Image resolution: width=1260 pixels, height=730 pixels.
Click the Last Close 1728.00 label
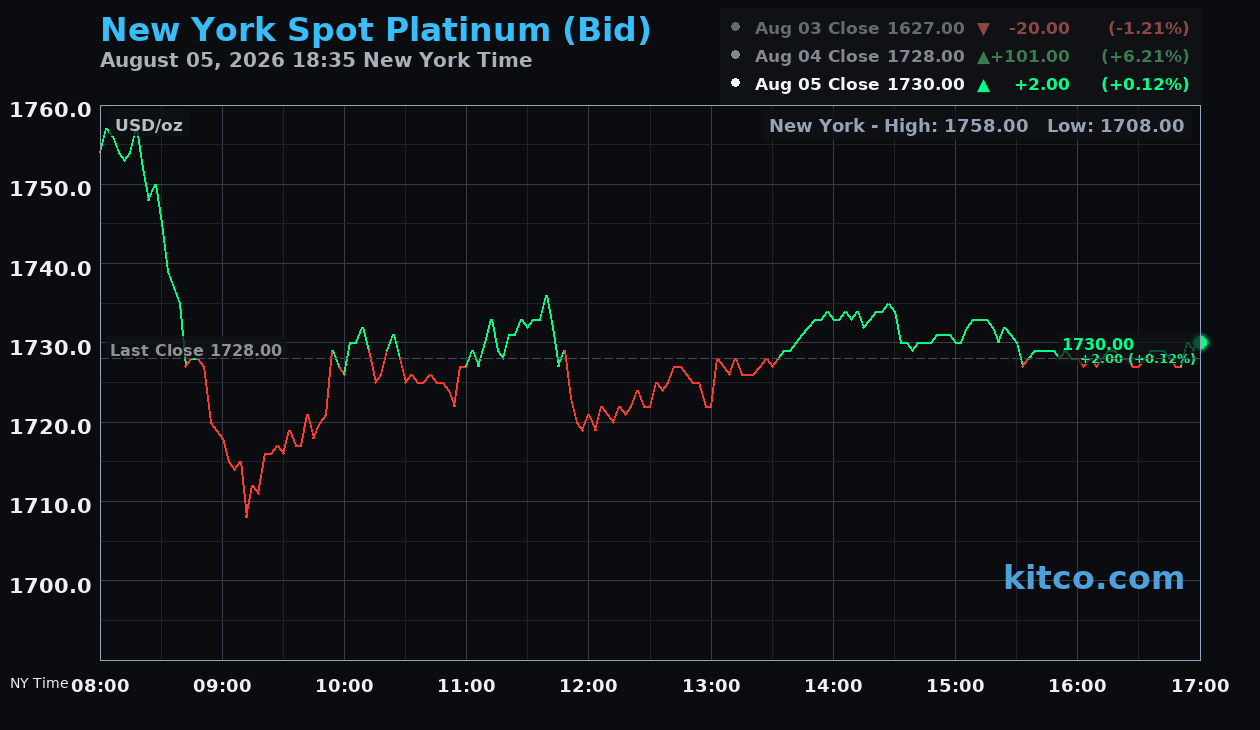point(196,350)
